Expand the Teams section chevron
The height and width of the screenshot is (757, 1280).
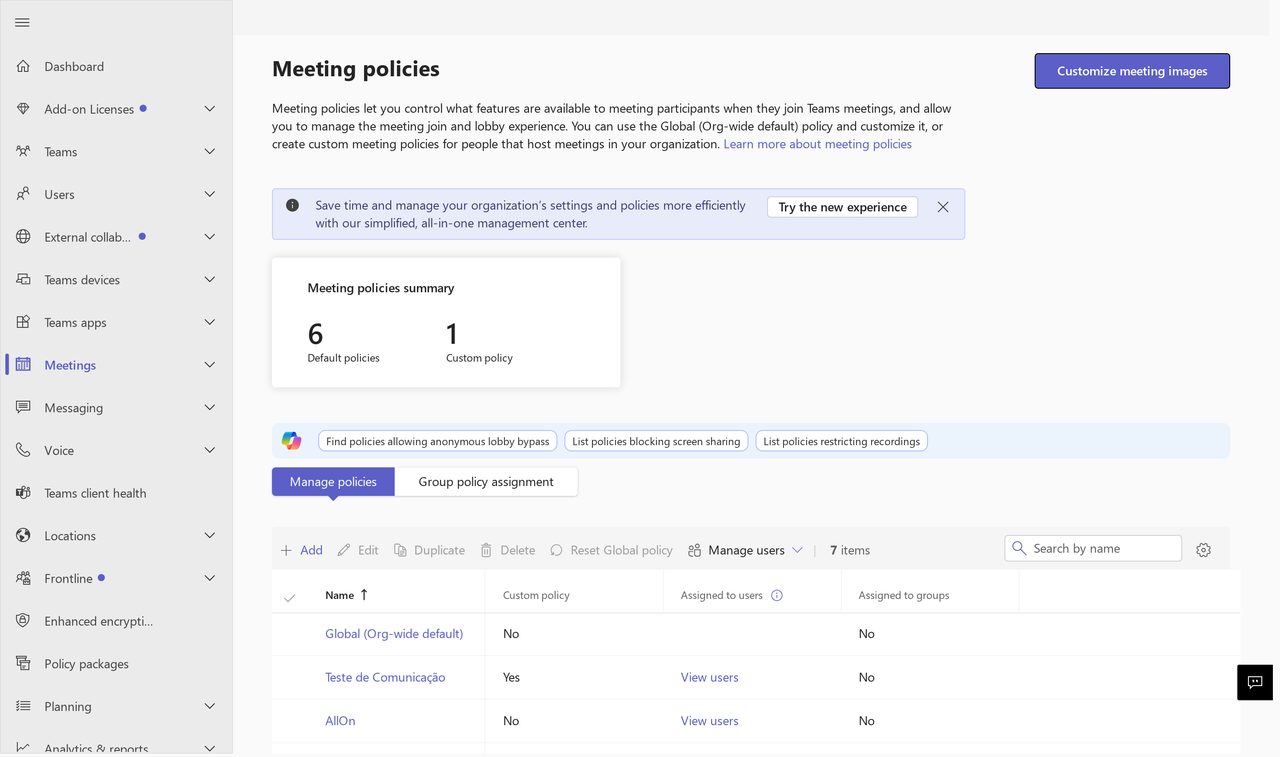[210, 152]
